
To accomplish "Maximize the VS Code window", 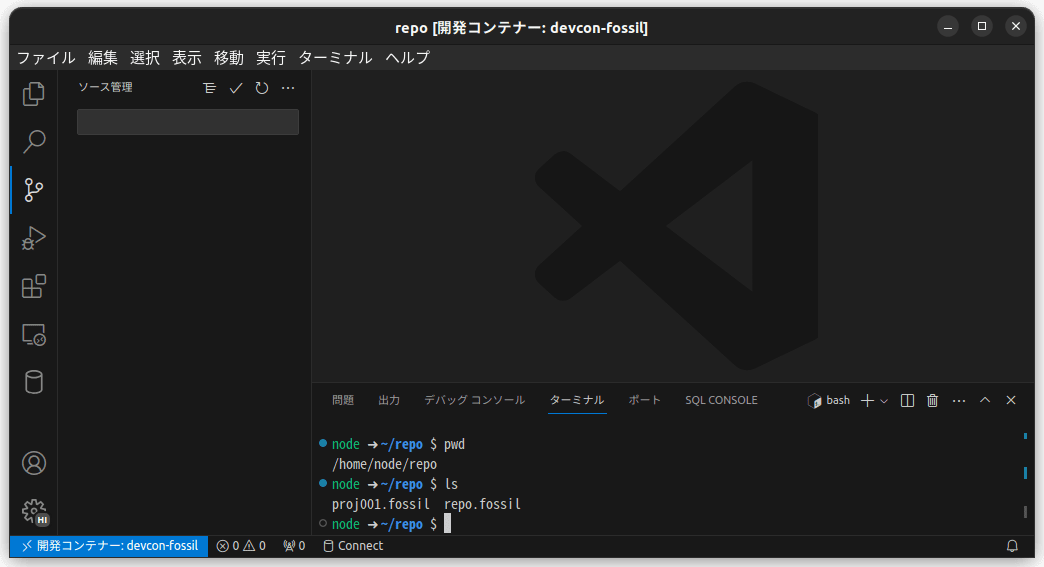I will 981,27.
